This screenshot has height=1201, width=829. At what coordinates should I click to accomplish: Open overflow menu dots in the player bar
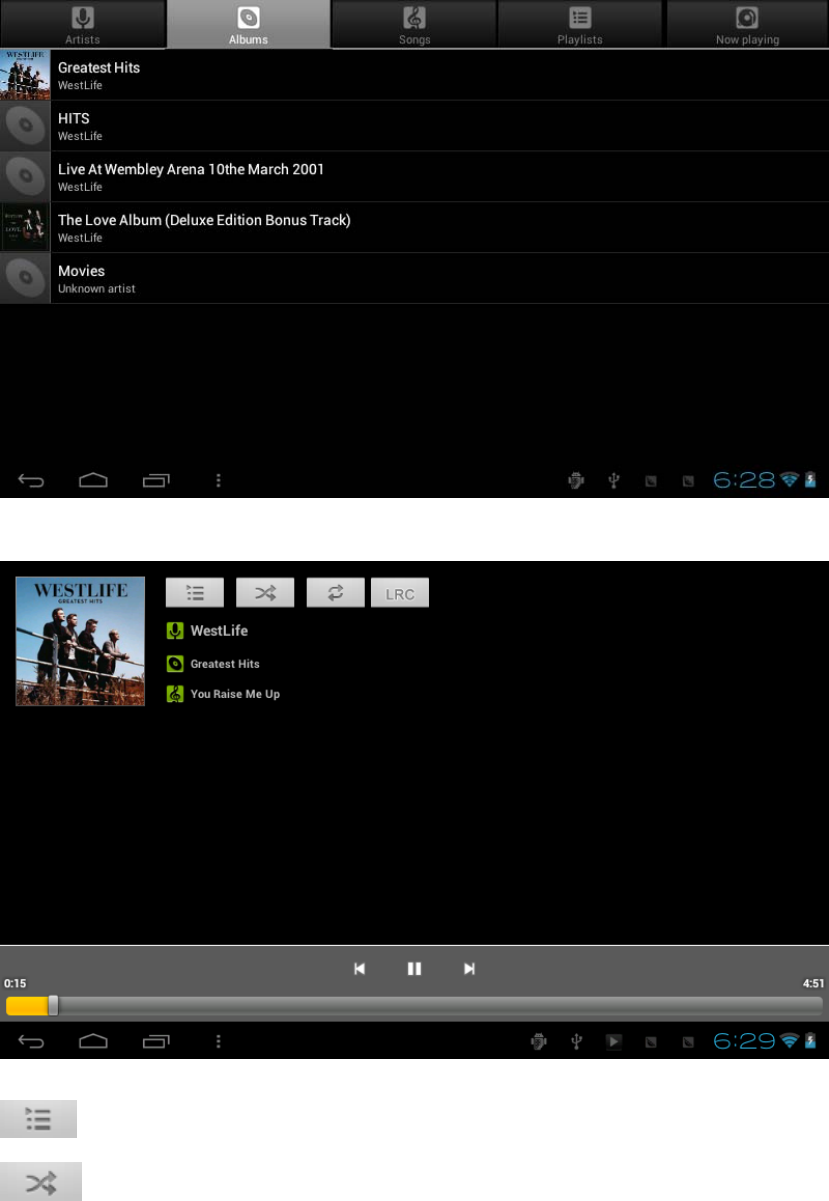point(218,1042)
